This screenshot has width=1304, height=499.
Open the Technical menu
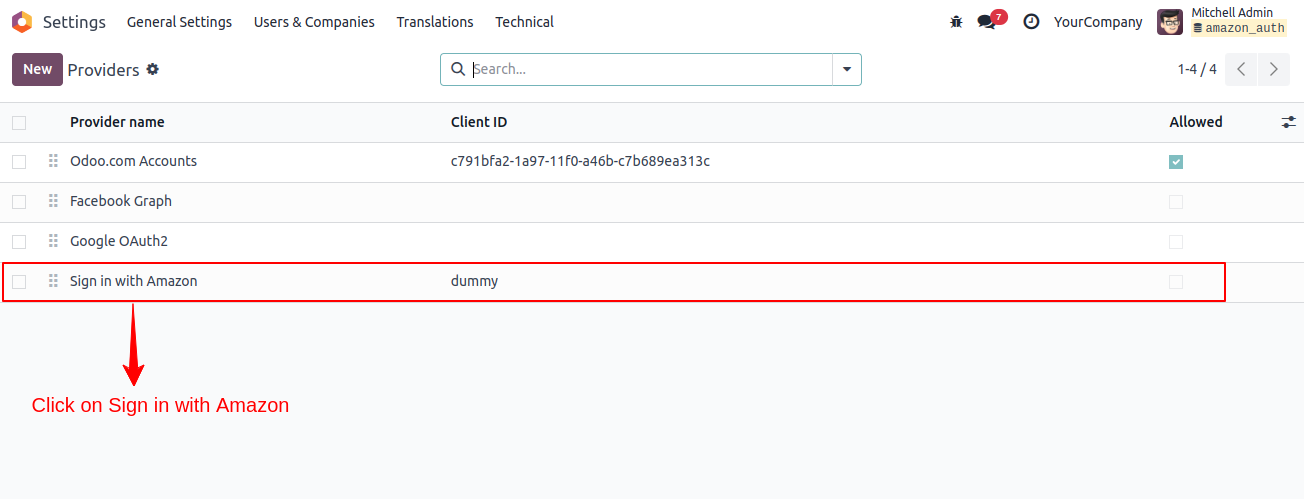(x=524, y=21)
